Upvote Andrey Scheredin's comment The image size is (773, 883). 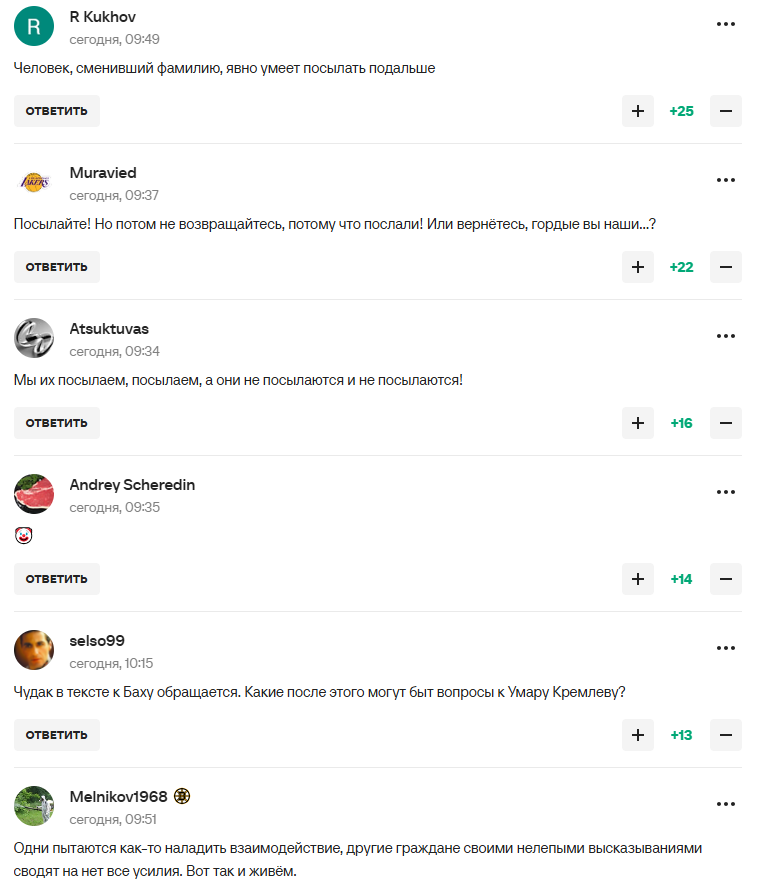tap(637, 579)
